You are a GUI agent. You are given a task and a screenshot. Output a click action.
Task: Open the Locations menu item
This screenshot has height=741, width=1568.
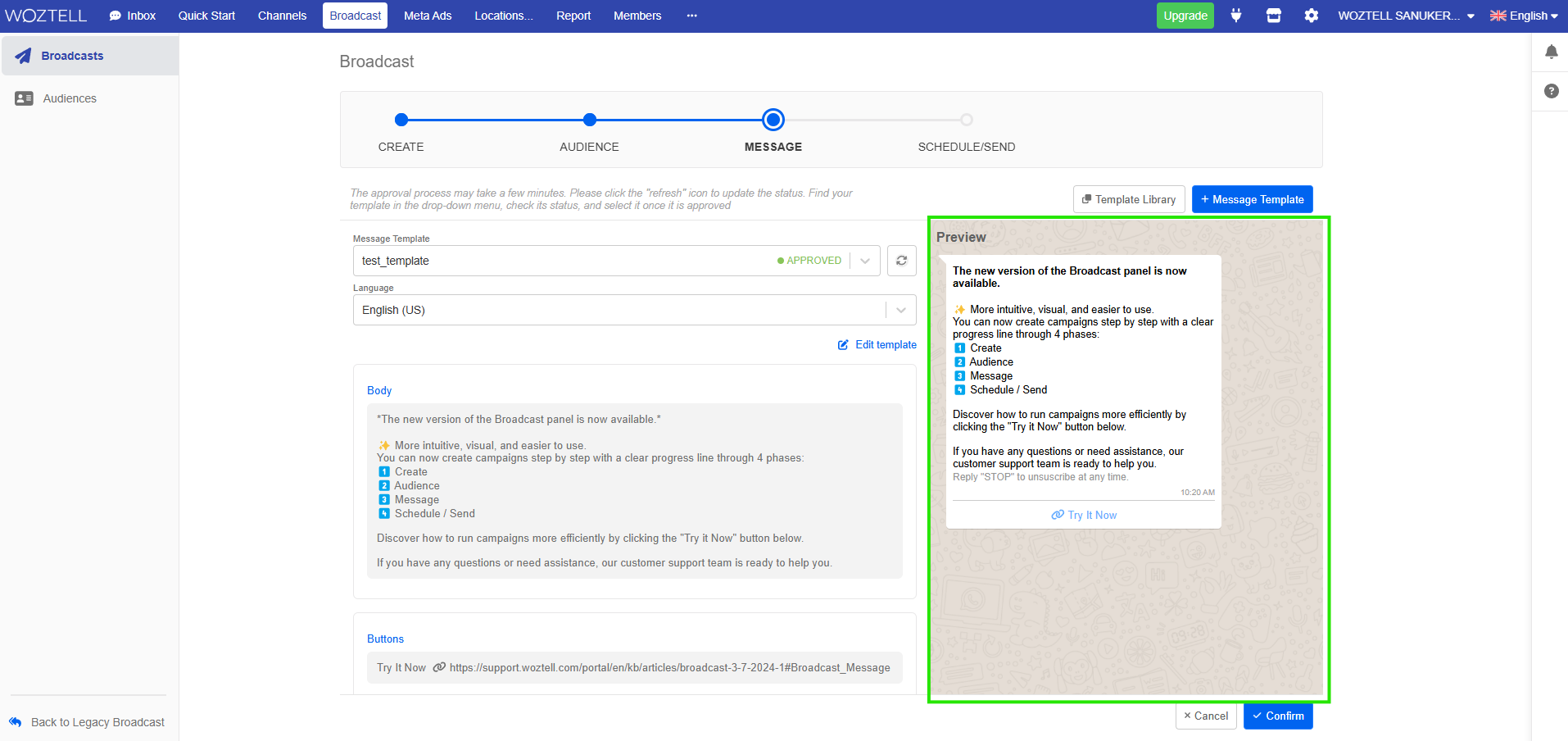tap(504, 16)
